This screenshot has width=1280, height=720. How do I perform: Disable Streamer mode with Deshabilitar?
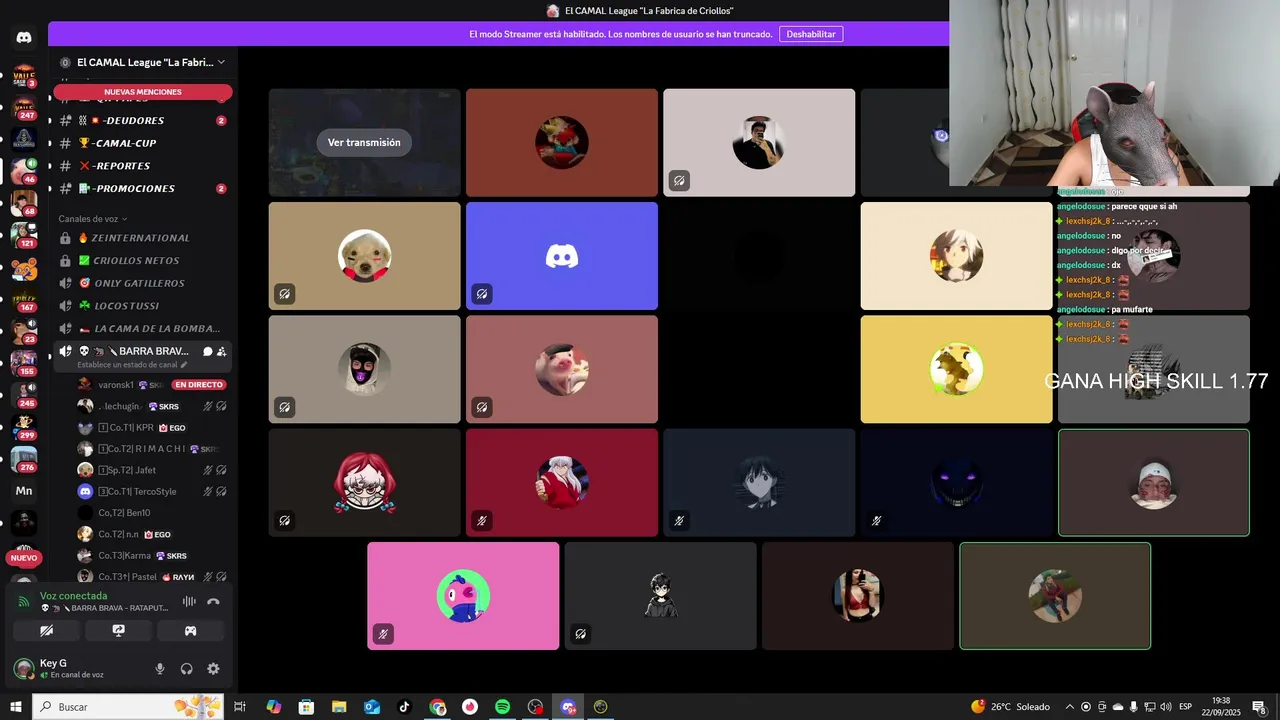click(811, 34)
